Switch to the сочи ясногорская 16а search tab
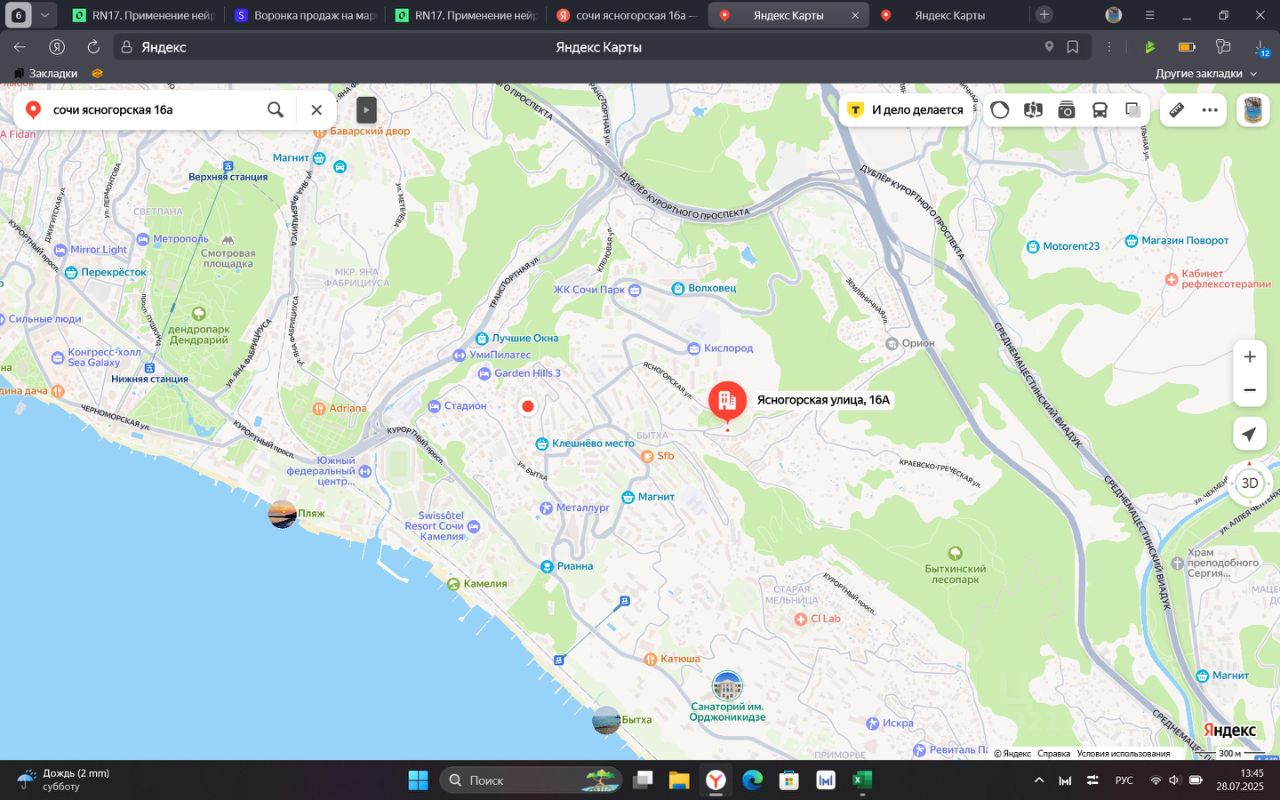1280x800 pixels. (x=627, y=15)
